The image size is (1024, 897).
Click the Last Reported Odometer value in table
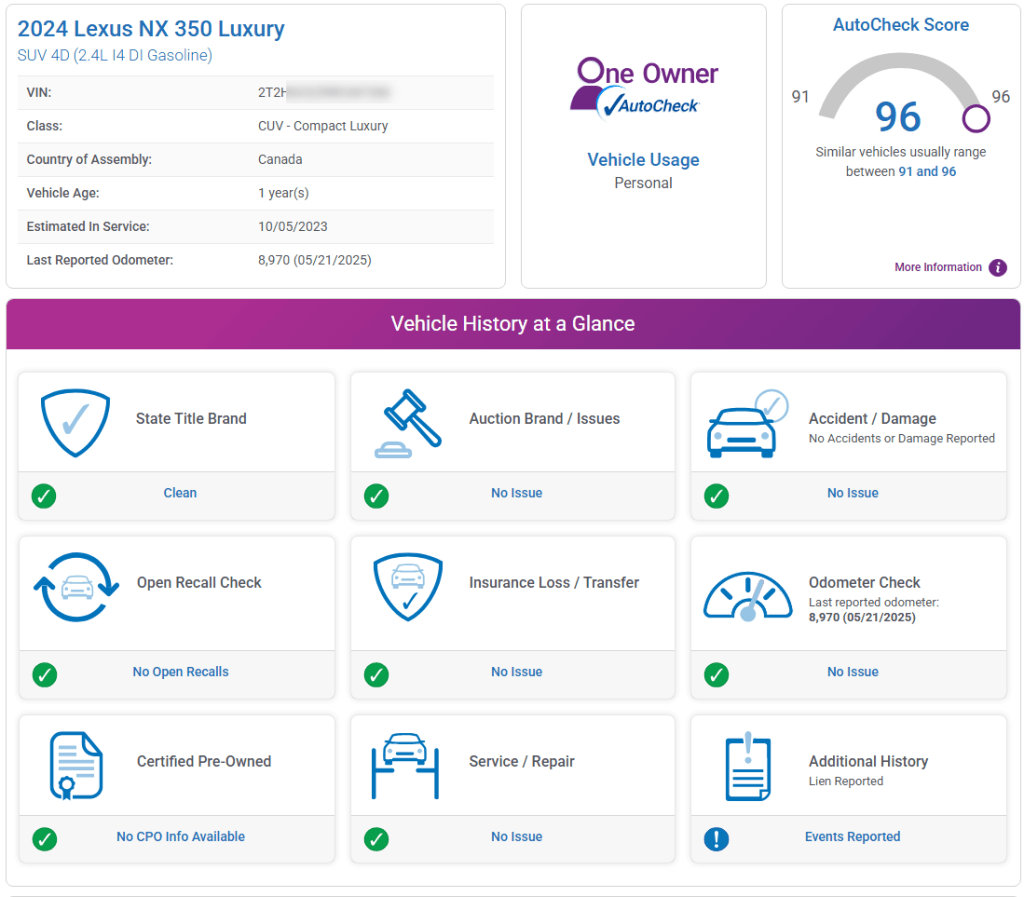(x=315, y=260)
